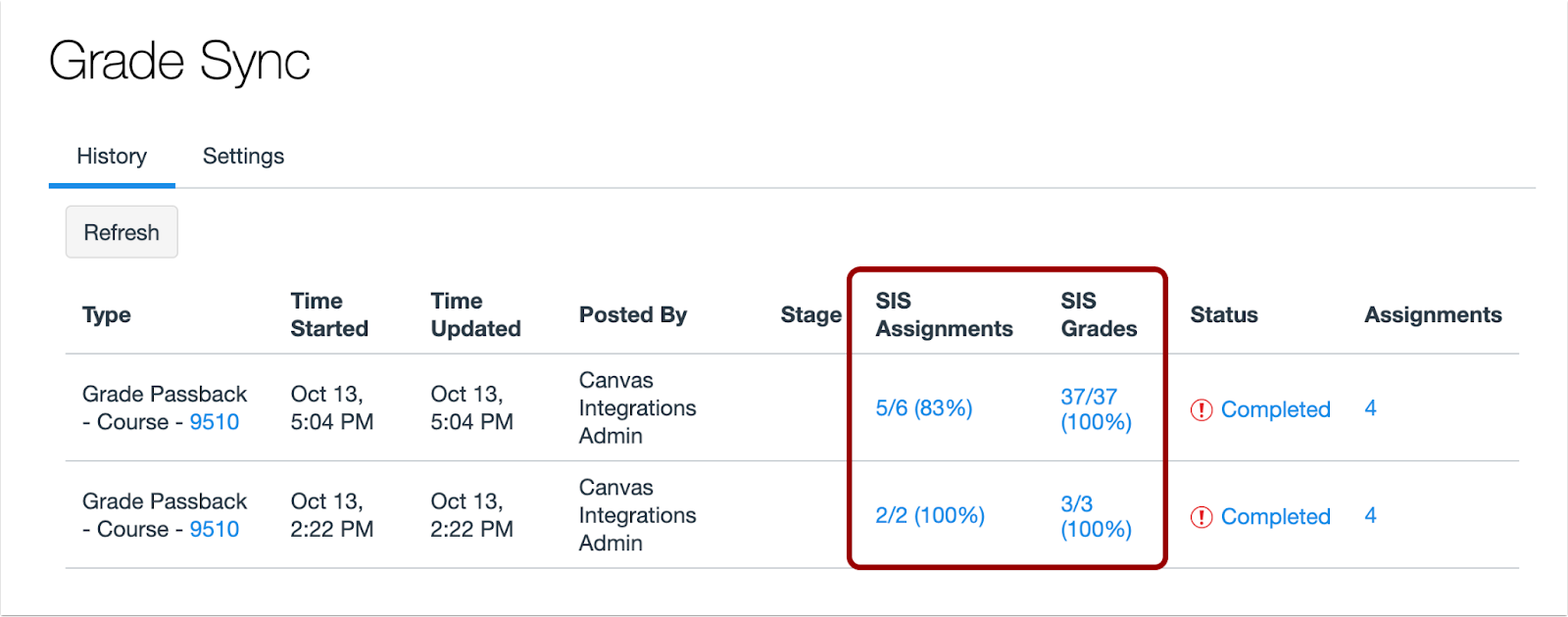The image size is (1568, 617).
Task: Switch to the History tab
Action: click(x=111, y=156)
